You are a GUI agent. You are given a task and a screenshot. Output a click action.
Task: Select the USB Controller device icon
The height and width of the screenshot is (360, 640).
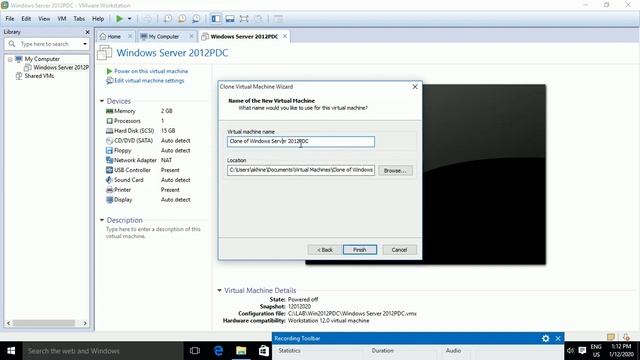(109, 170)
